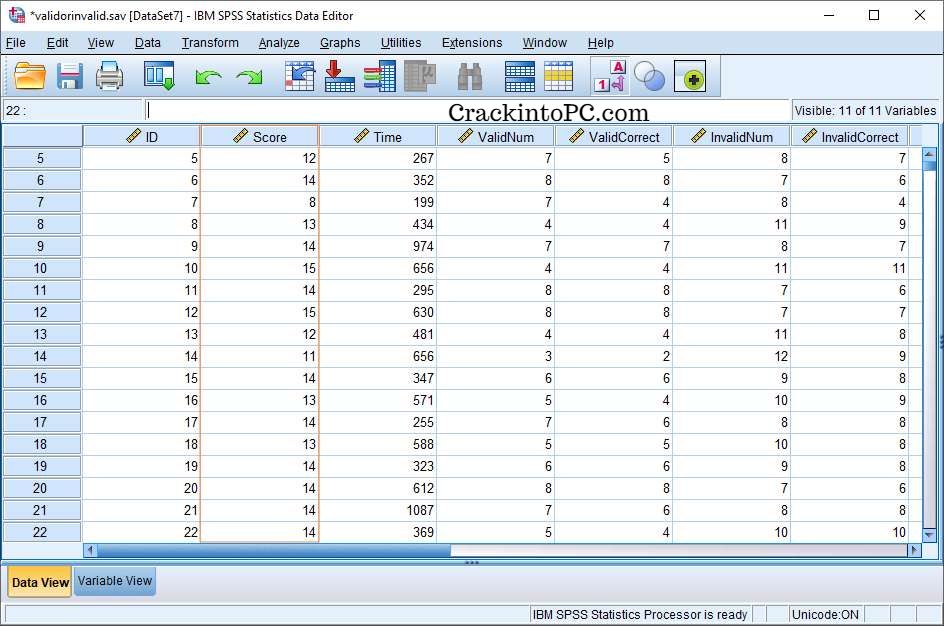Click horizontal scrollbar right arrow
944x626 pixels.
(914, 550)
